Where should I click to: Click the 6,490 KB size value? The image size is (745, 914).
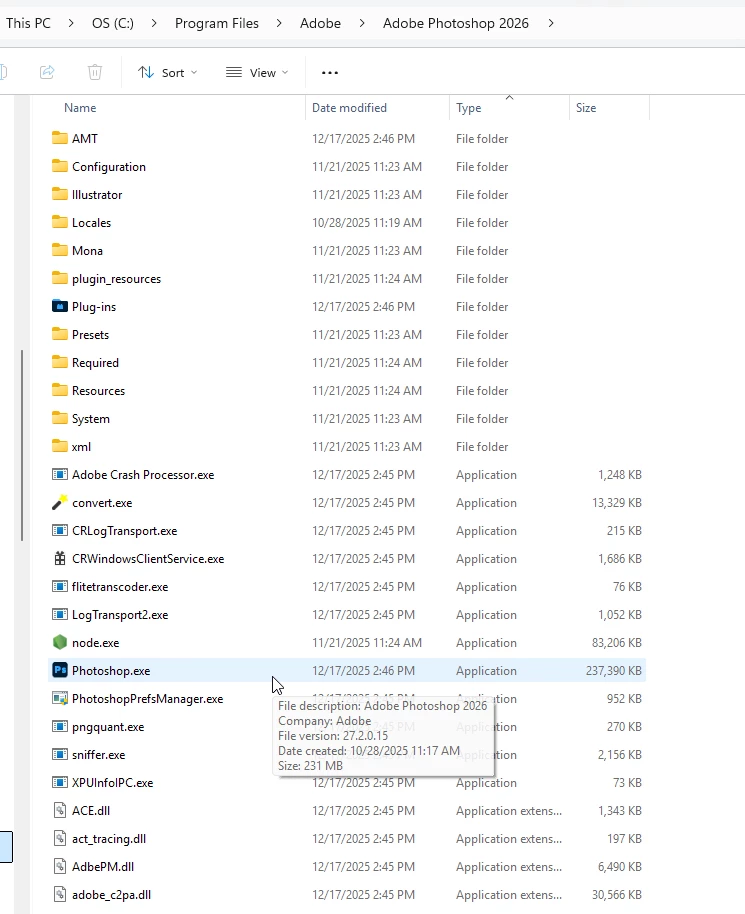[620, 867]
